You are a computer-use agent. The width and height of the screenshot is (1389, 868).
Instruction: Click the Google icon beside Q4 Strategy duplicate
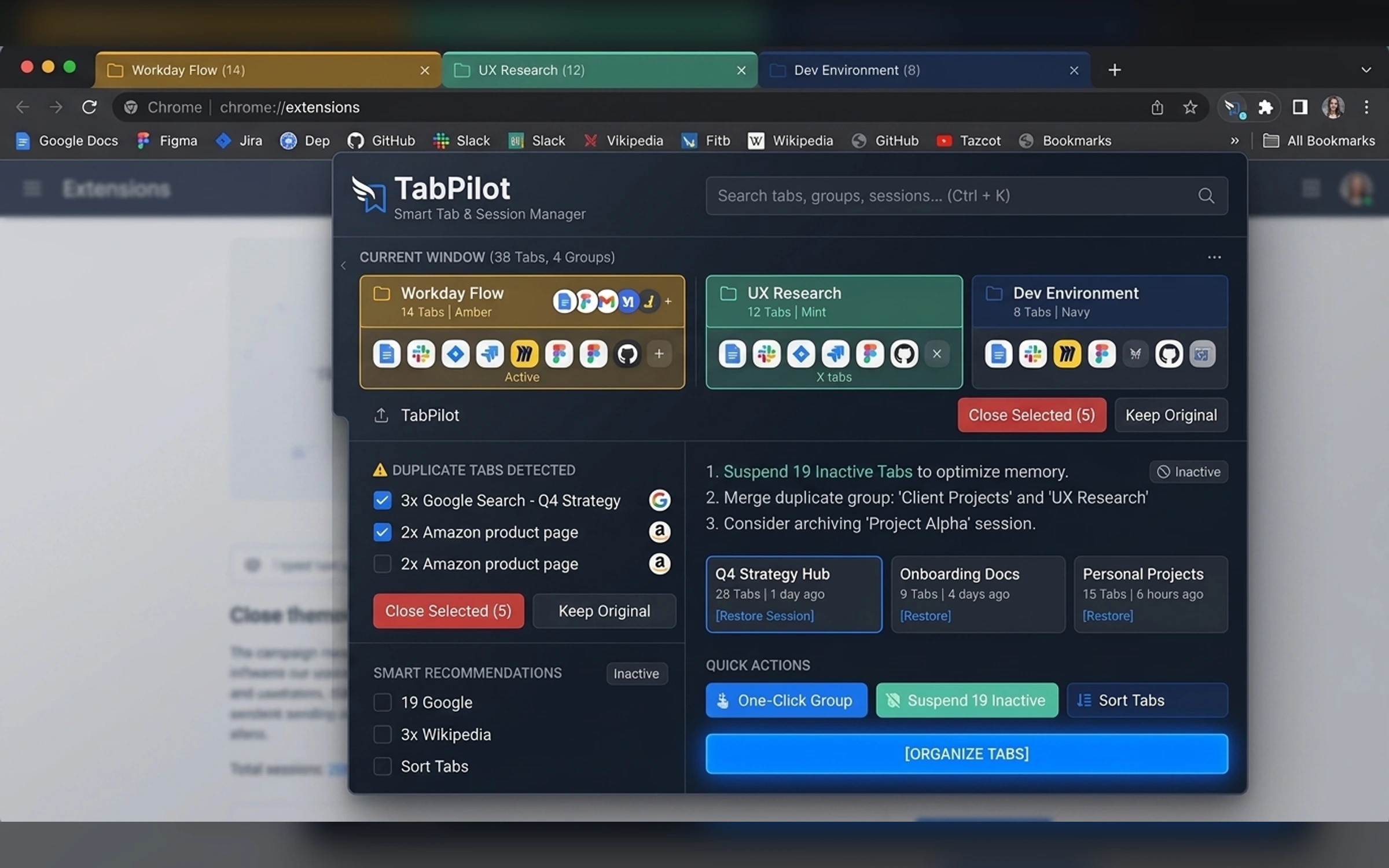[x=659, y=500]
